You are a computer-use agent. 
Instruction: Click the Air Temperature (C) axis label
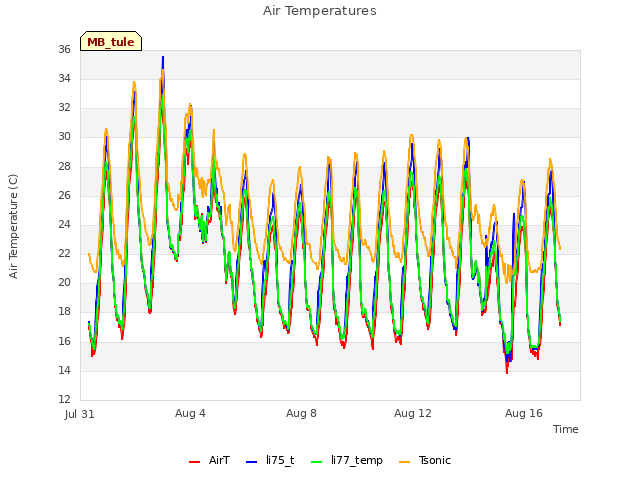pyautogui.click(x=13, y=227)
